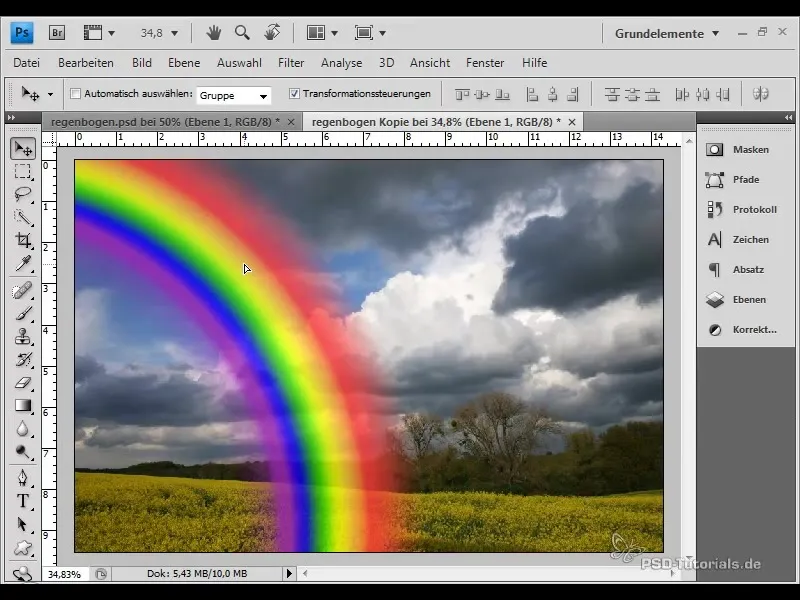
Task: Select the Eyedropper tool
Action: [x=23, y=263]
